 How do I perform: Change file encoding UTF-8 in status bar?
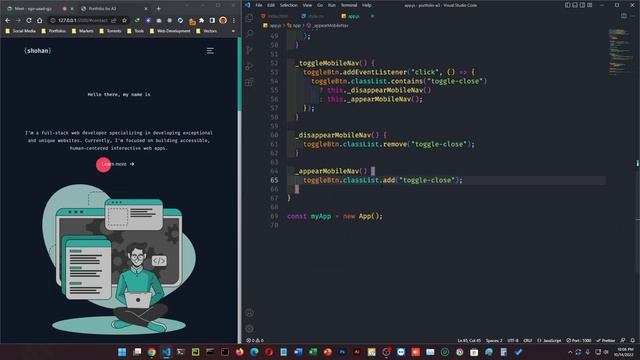tap(513, 340)
